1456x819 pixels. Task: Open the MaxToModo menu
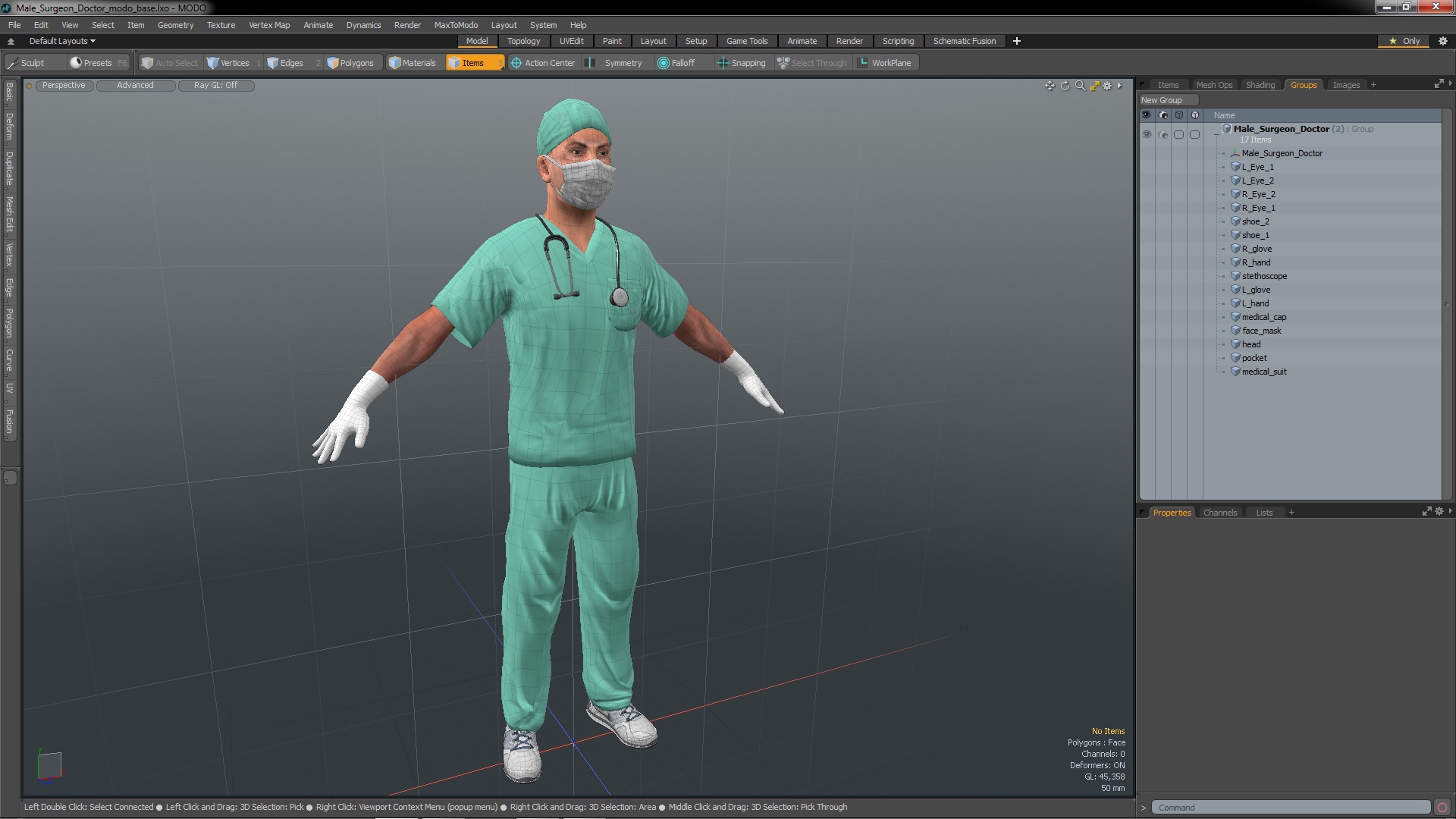456,25
